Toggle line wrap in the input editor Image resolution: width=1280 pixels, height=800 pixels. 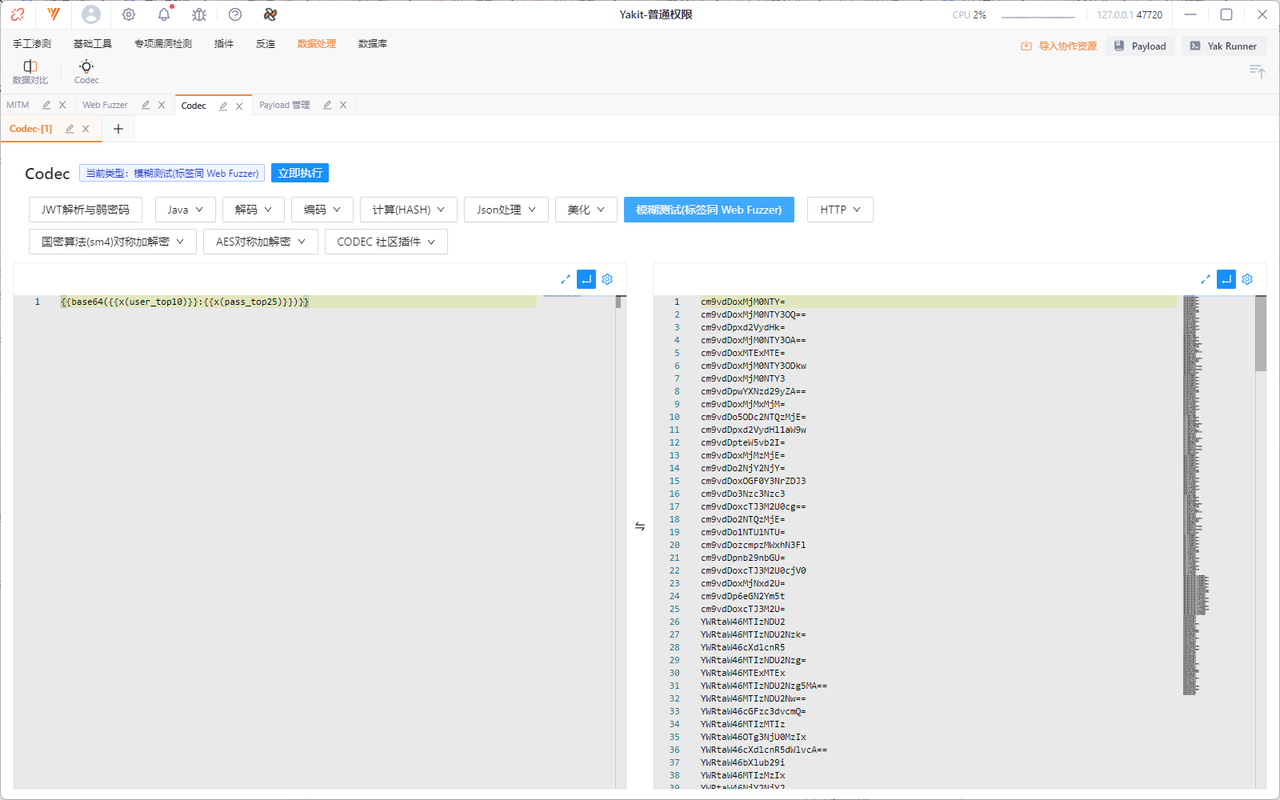pos(586,279)
